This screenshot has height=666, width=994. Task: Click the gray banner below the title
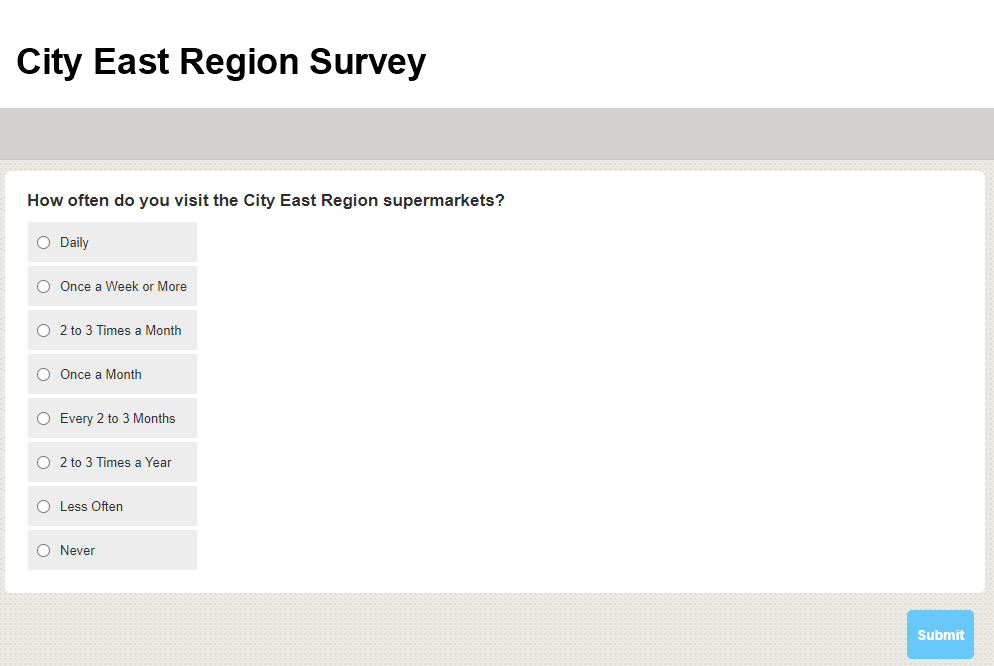[497, 134]
